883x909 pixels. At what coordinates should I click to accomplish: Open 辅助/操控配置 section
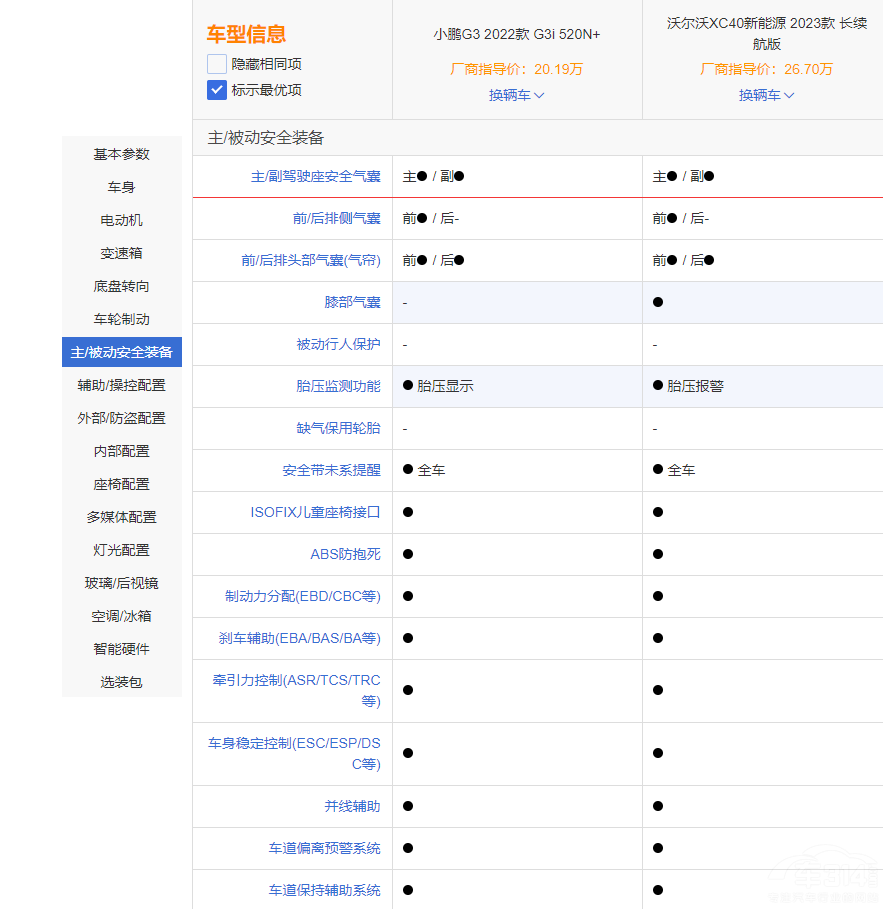pyautogui.click(x=122, y=385)
